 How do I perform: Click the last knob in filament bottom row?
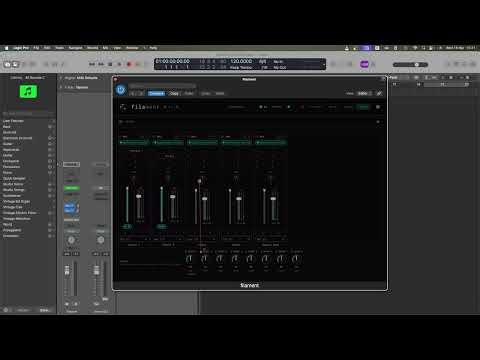point(296,259)
